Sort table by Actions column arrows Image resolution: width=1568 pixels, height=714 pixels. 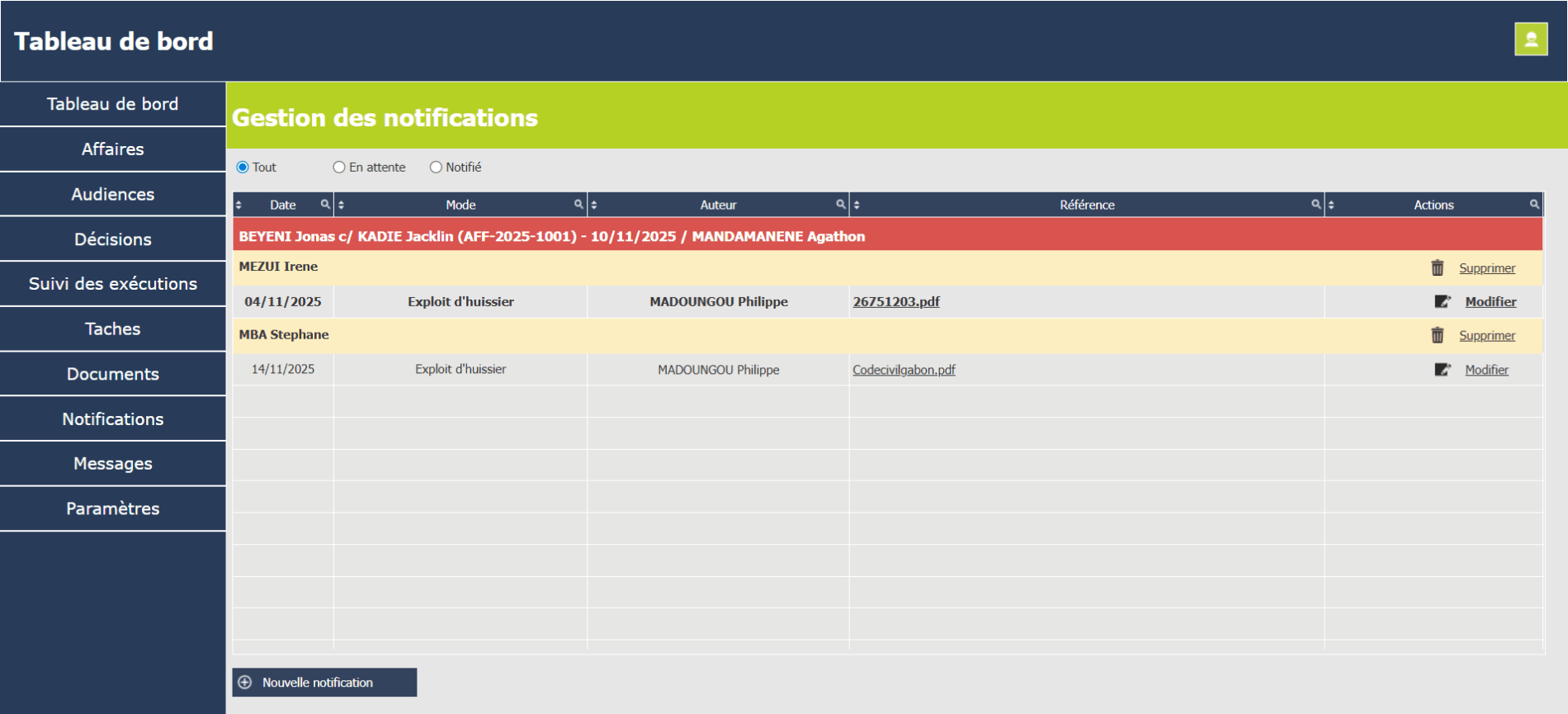[1331, 206]
